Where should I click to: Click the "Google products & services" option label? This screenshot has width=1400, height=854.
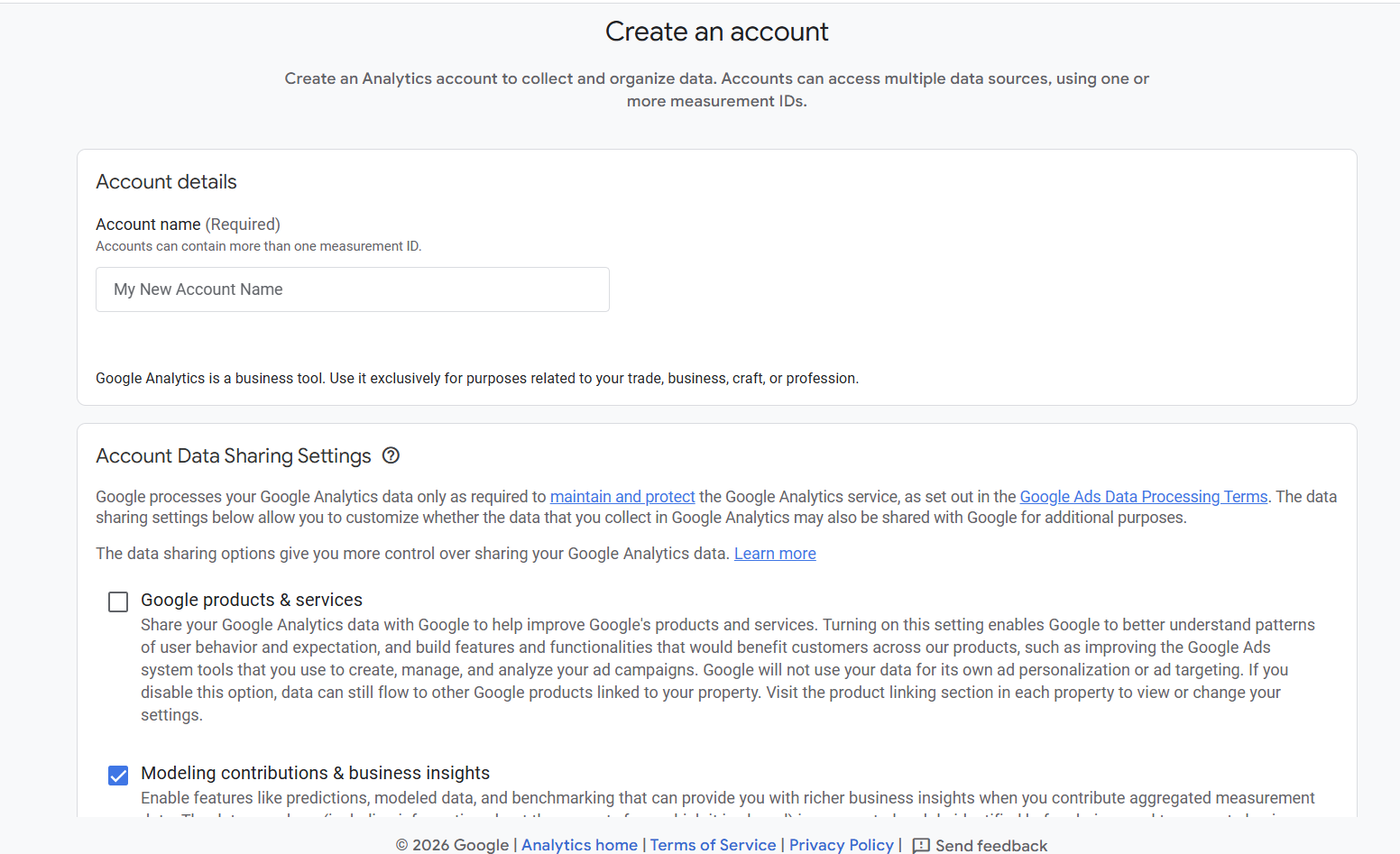tap(252, 600)
